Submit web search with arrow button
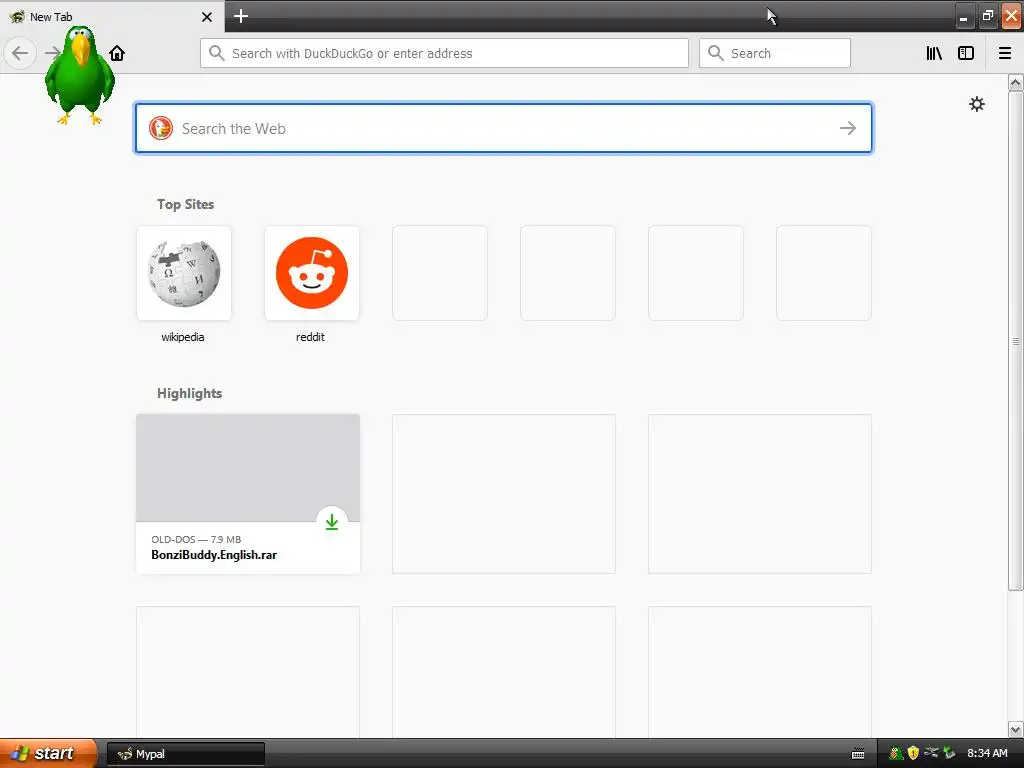 point(848,128)
